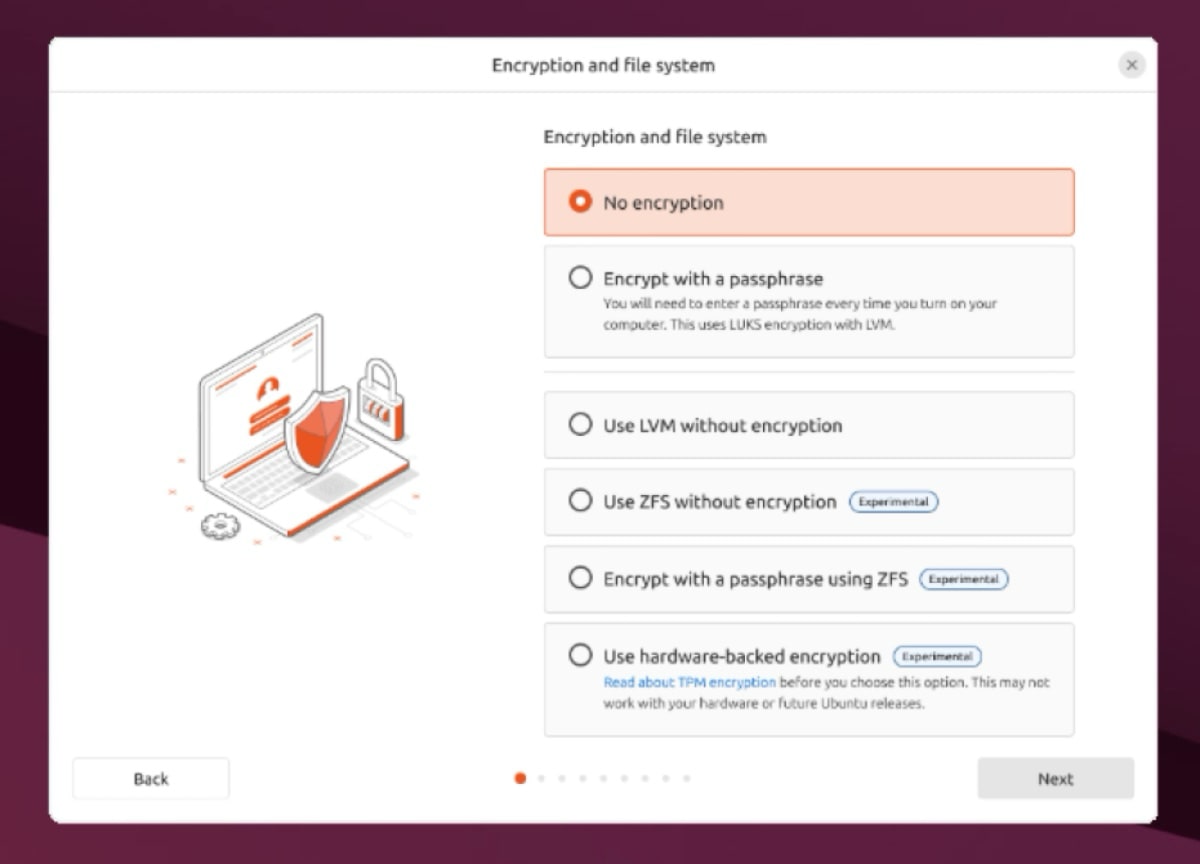This screenshot has width=1200, height=864.
Task: Click the Experimental badge on hardware-backed encryption
Action: click(x=937, y=657)
